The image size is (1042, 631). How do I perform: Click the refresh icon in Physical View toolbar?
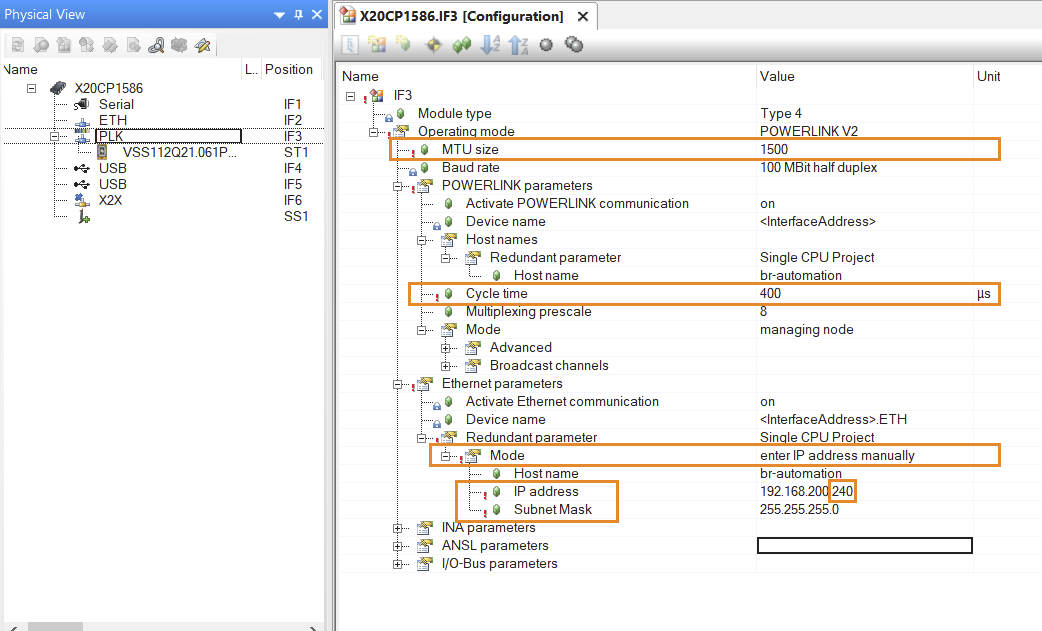(18, 45)
